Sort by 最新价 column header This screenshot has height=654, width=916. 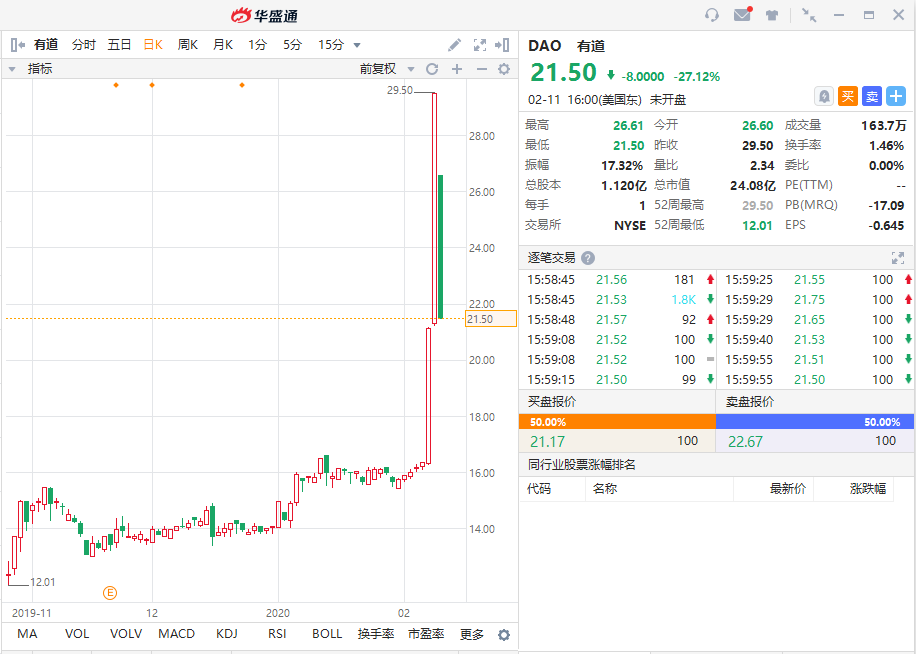pos(787,489)
